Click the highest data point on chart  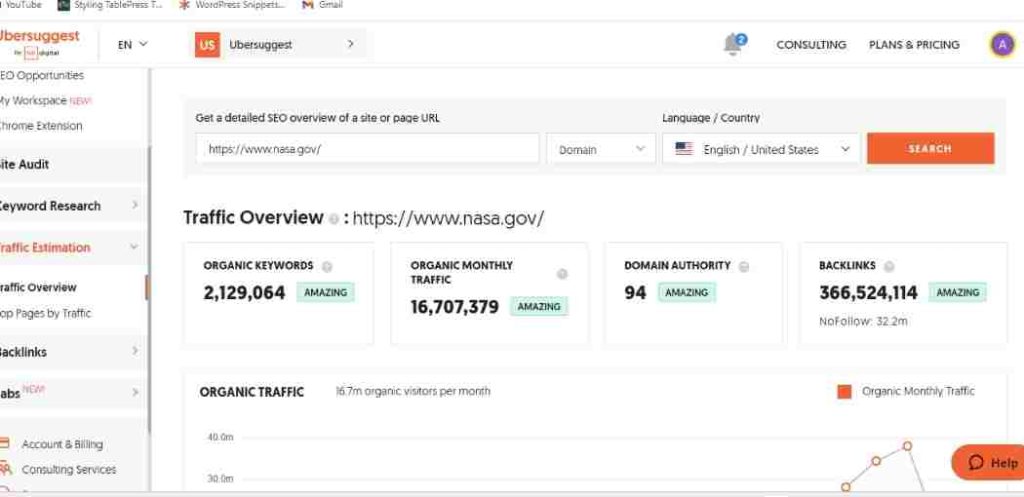coord(907,446)
